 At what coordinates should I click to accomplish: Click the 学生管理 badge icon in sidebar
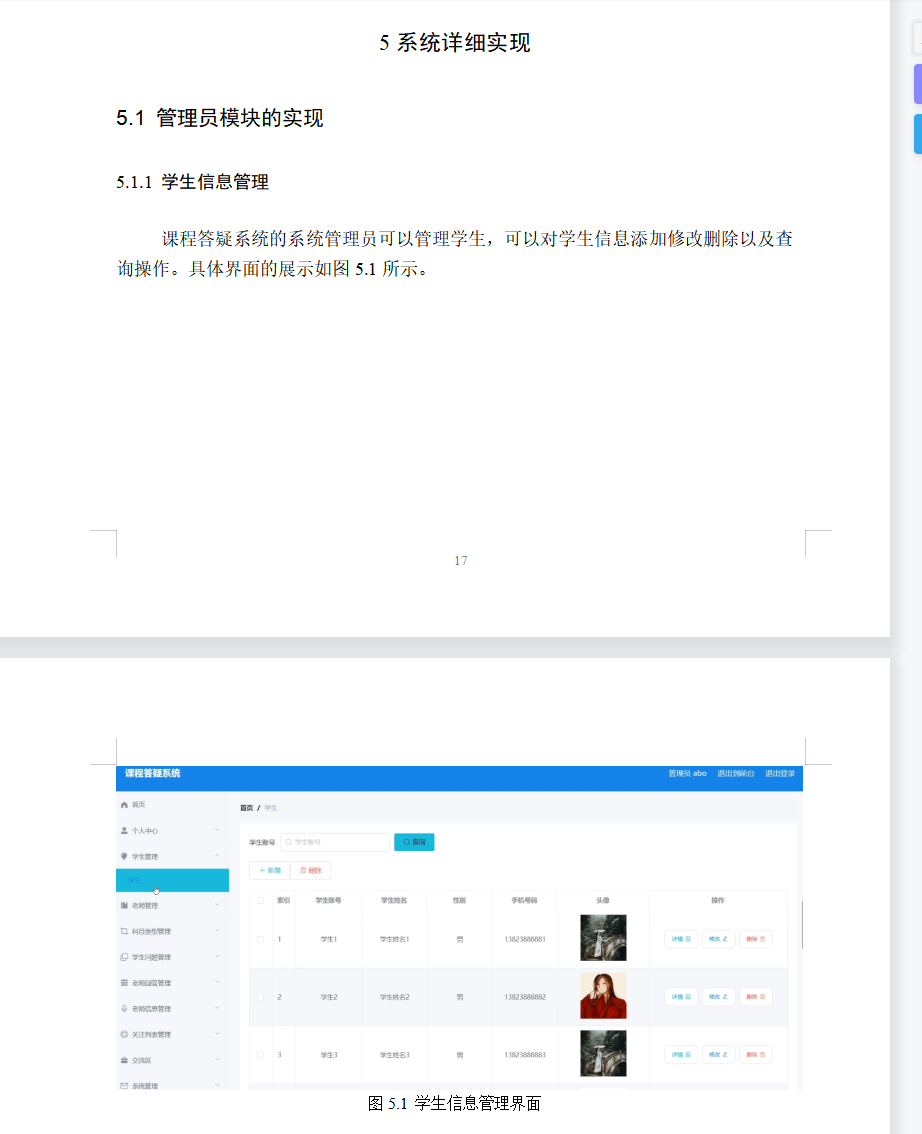point(124,854)
